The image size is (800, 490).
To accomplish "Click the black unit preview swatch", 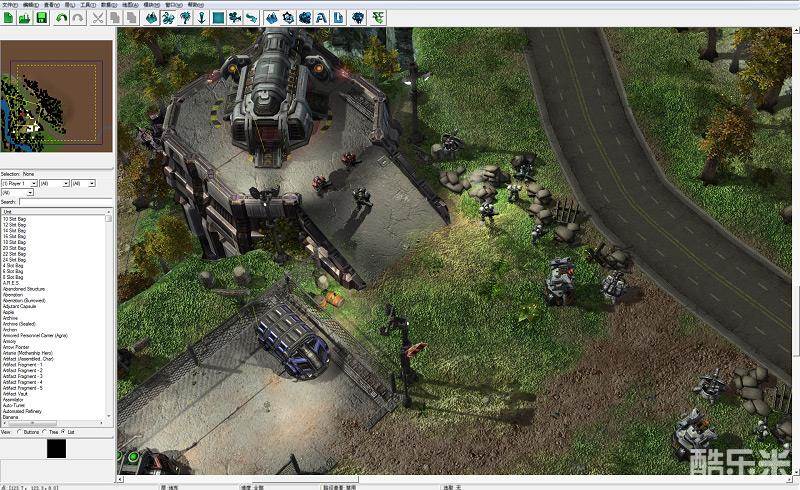I will (56, 449).
